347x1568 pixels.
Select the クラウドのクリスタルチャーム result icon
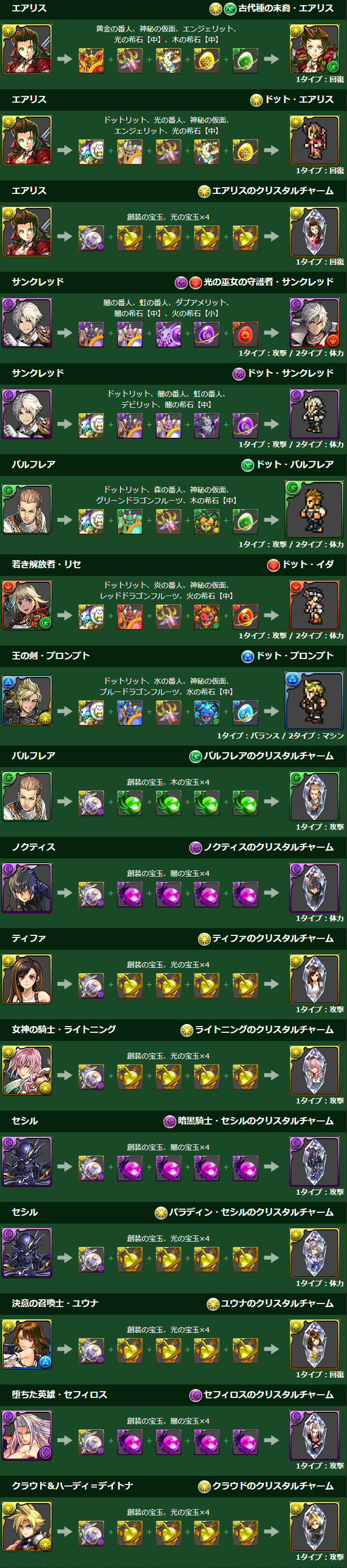click(x=314, y=1527)
